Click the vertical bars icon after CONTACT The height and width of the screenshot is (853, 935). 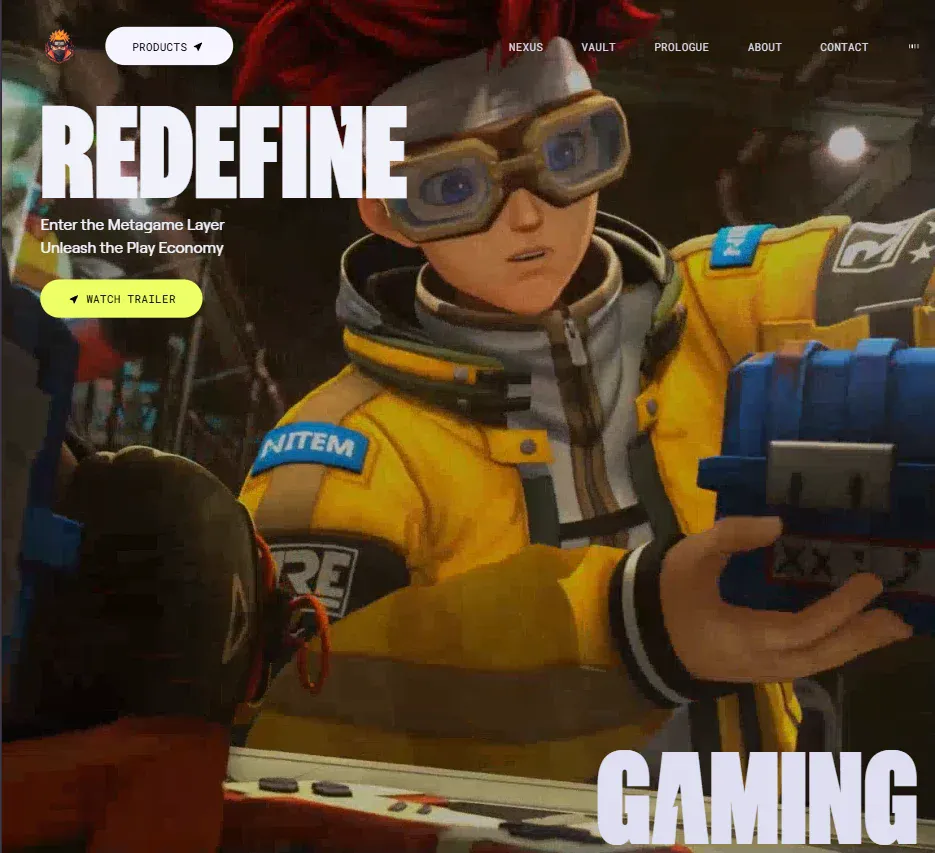(911, 46)
